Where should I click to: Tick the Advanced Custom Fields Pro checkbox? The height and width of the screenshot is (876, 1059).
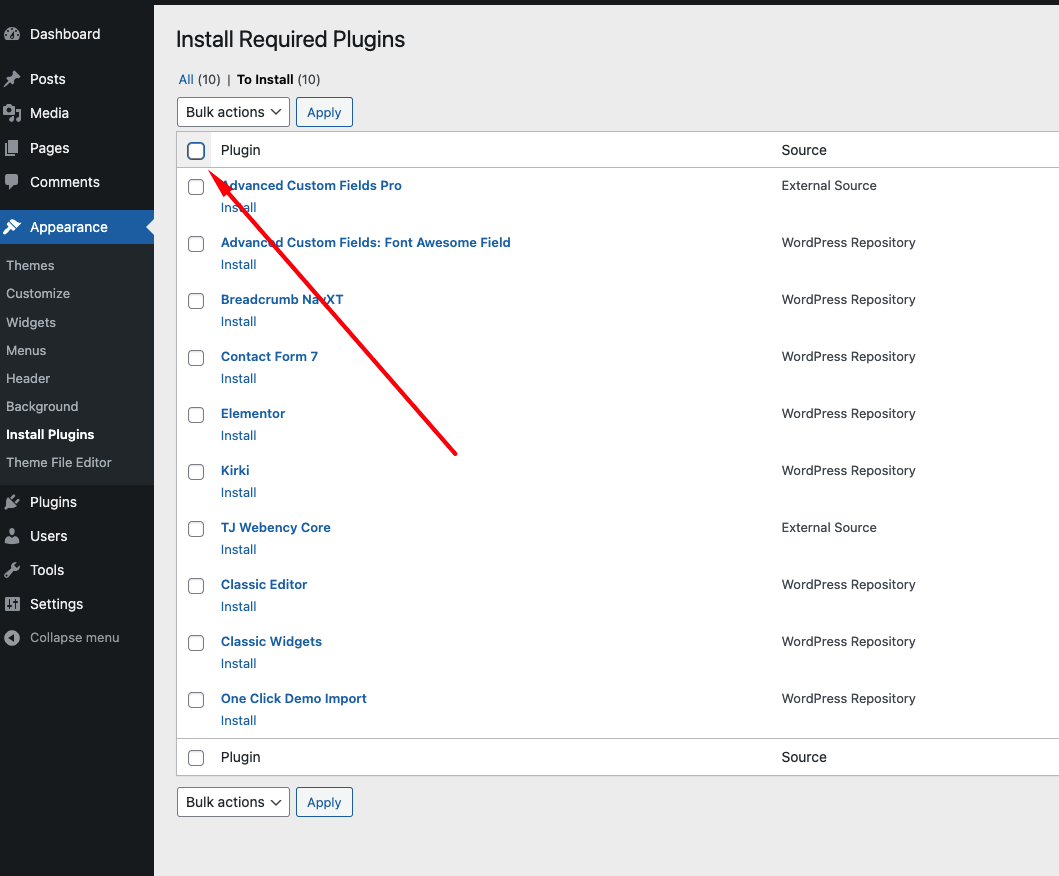click(x=196, y=187)
